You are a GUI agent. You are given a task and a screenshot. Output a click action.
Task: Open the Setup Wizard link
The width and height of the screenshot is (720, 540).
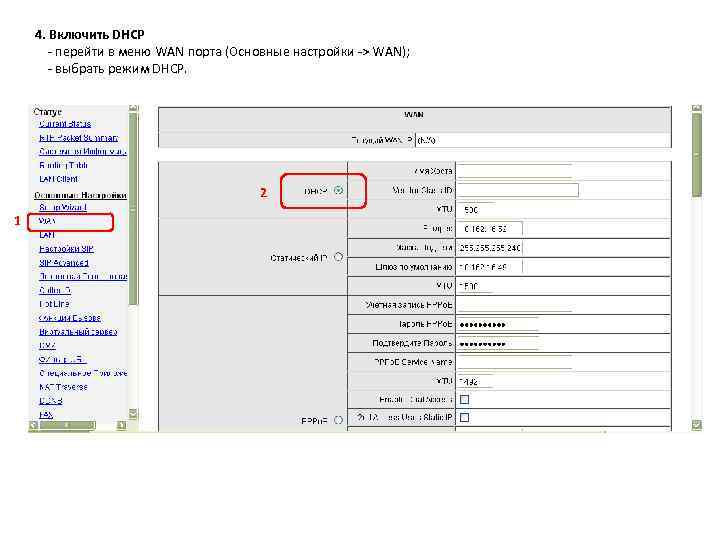[x=63, y=208]
